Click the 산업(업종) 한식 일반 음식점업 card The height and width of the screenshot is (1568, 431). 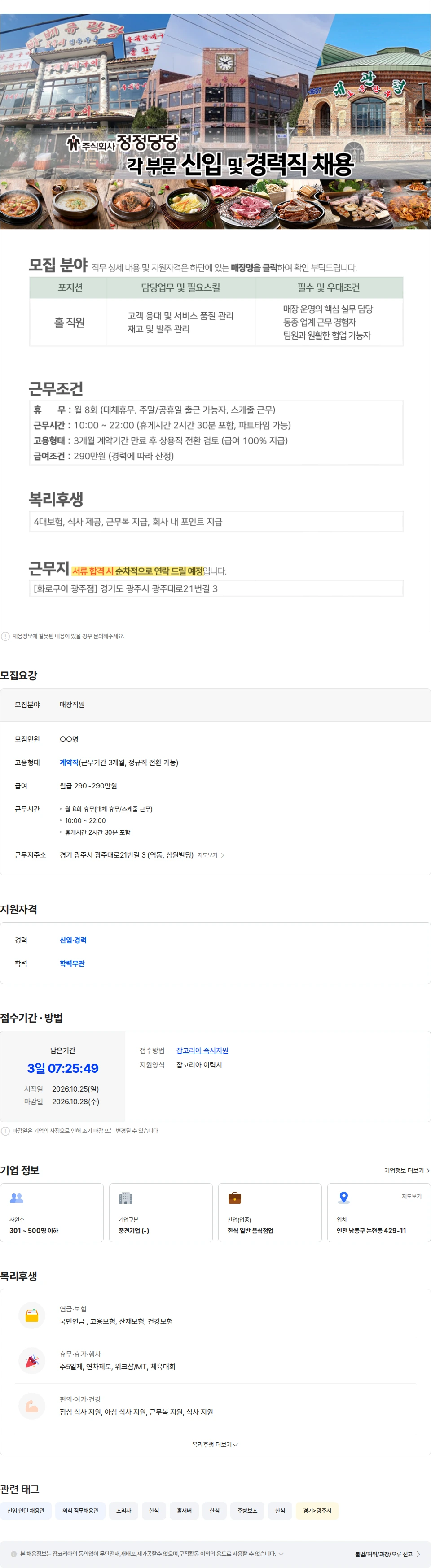tap(270, 1212)
